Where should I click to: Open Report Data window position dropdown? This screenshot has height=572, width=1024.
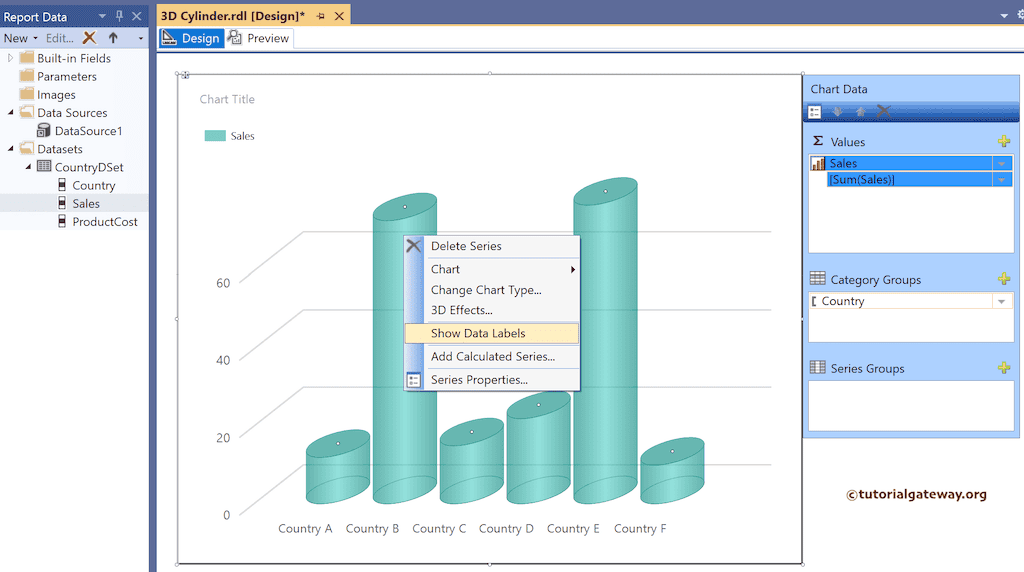(102, 16)
